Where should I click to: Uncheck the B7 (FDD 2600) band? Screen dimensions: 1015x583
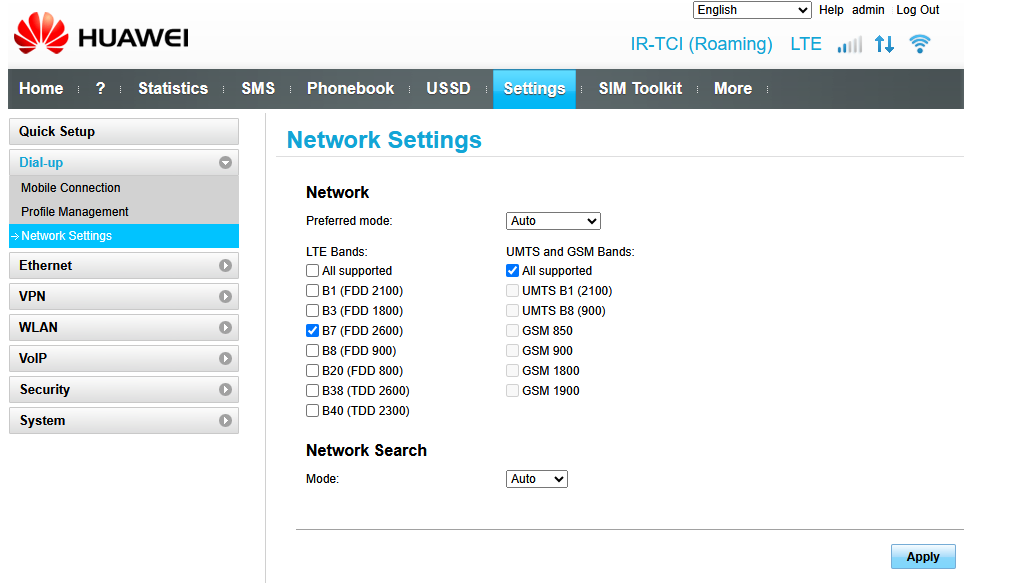coord(313,331)
